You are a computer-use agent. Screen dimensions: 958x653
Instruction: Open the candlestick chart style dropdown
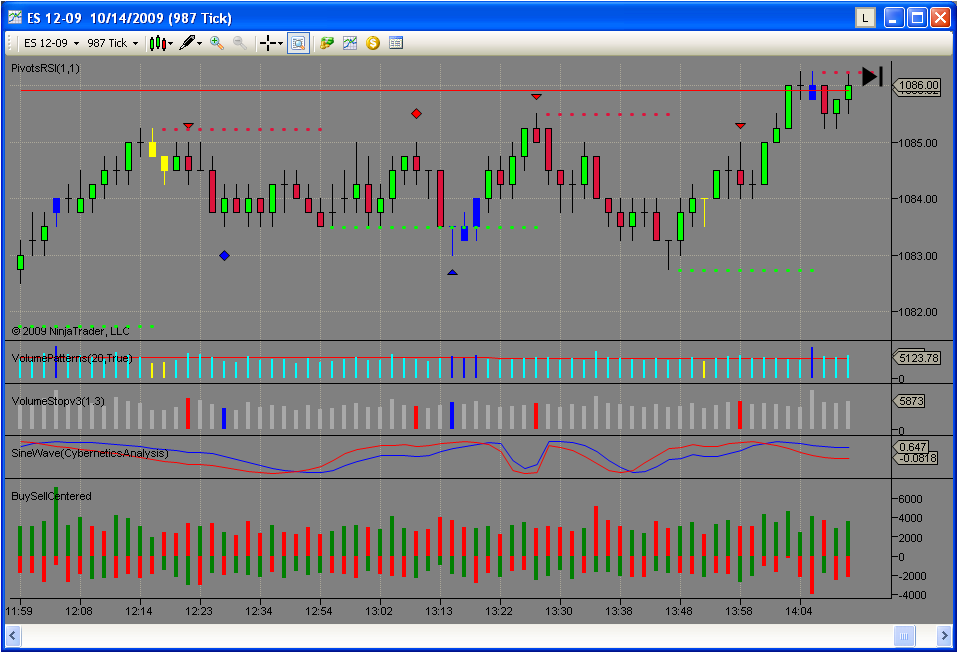coord(161,43)
